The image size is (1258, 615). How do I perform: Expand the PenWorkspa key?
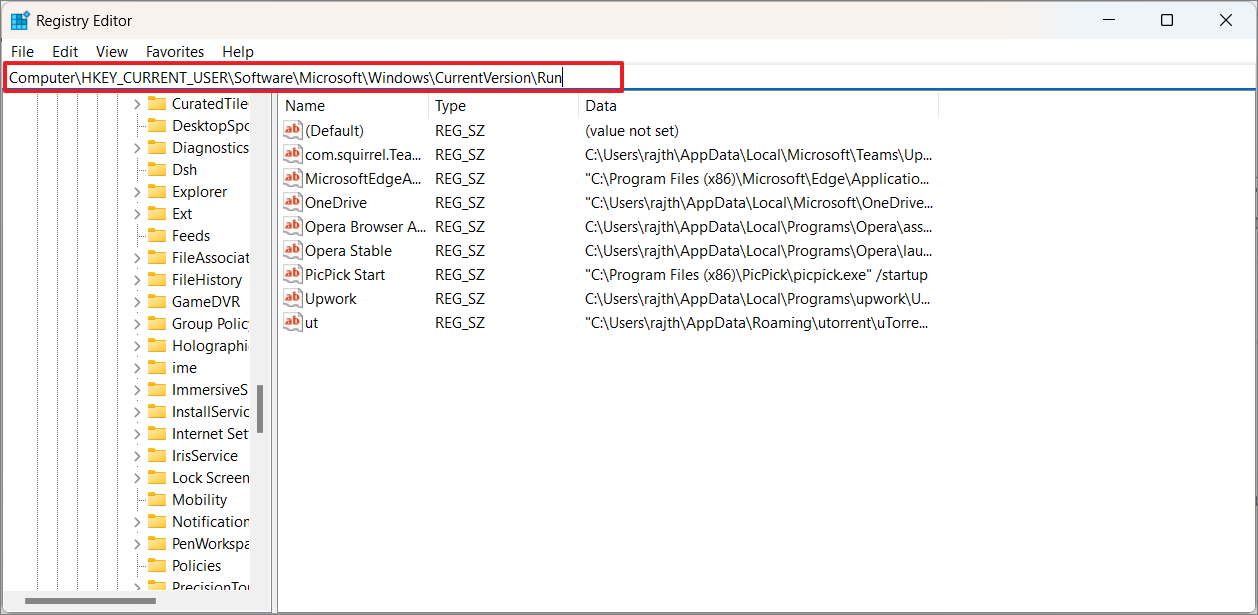pos(137,544)
